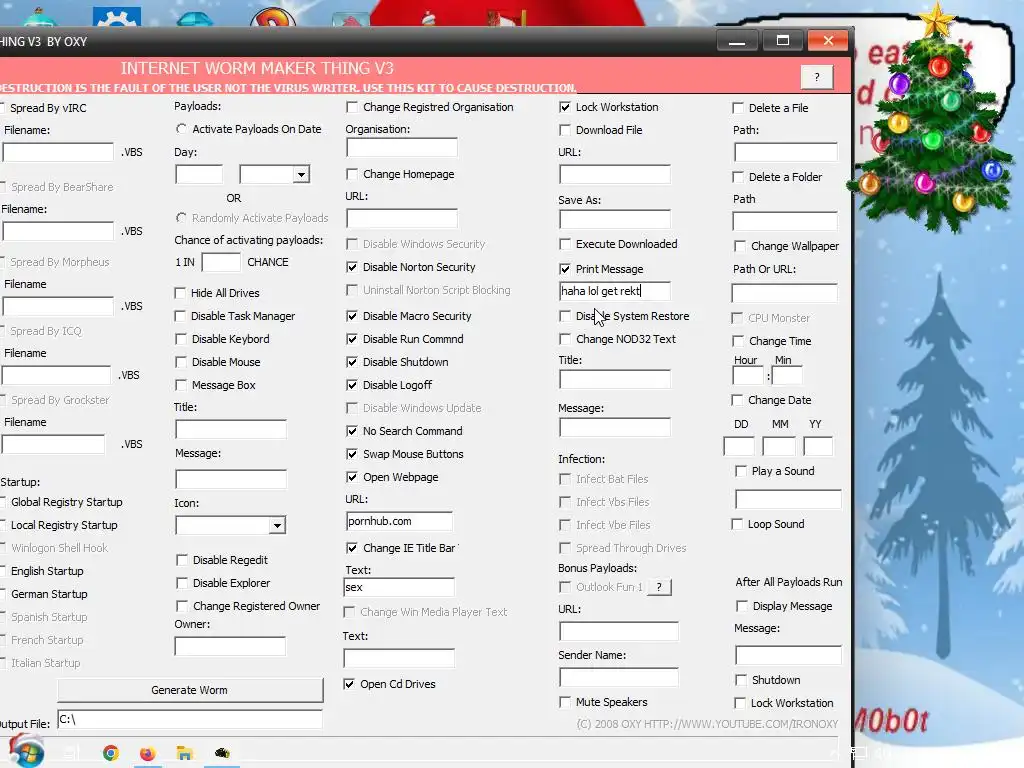
Task: Check Global Registry Startup
Action: [x=3, y=502]
